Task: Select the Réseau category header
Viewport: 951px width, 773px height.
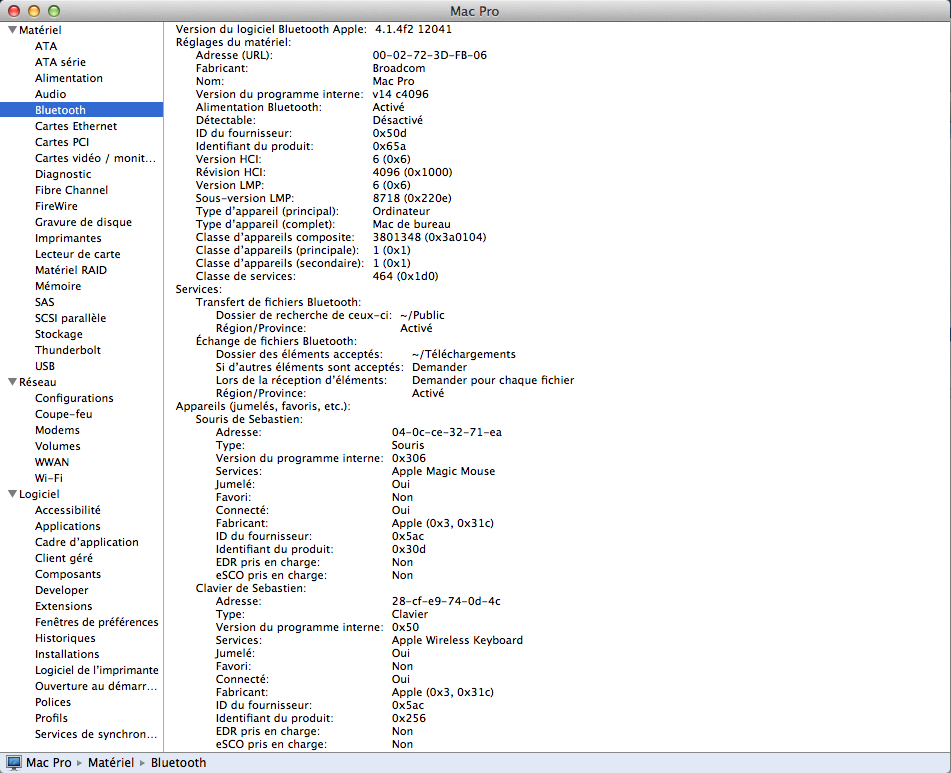Action: click(38, 382)
